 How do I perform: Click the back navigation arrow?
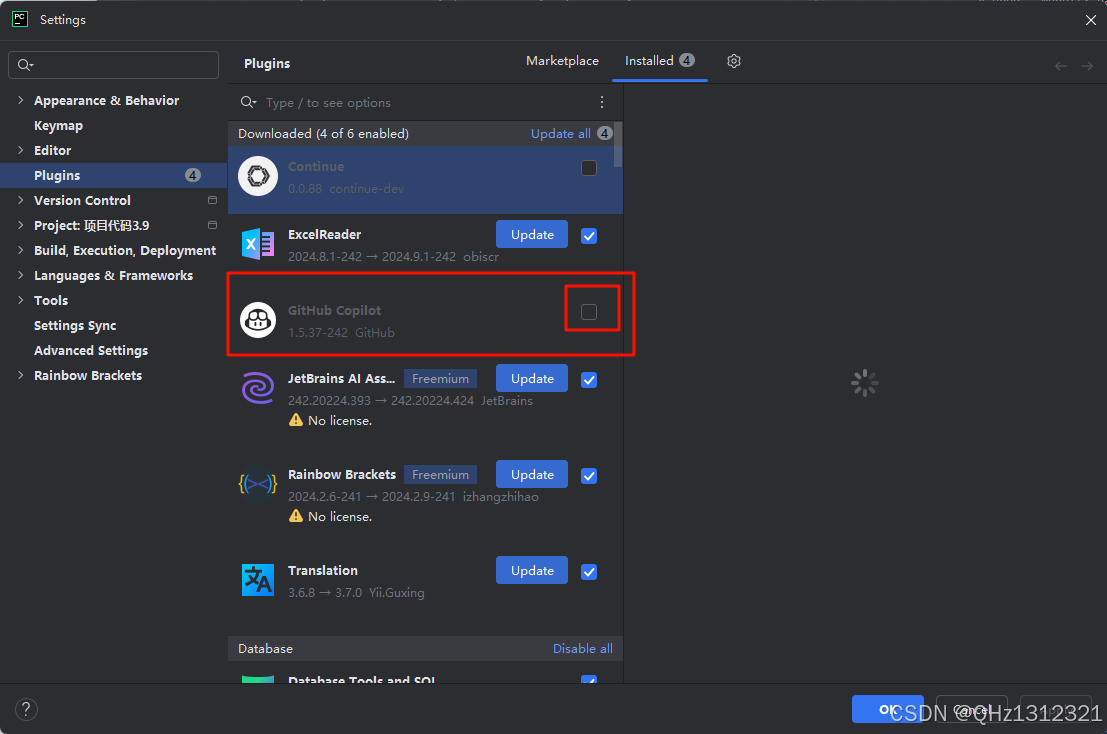(1060, 66)
